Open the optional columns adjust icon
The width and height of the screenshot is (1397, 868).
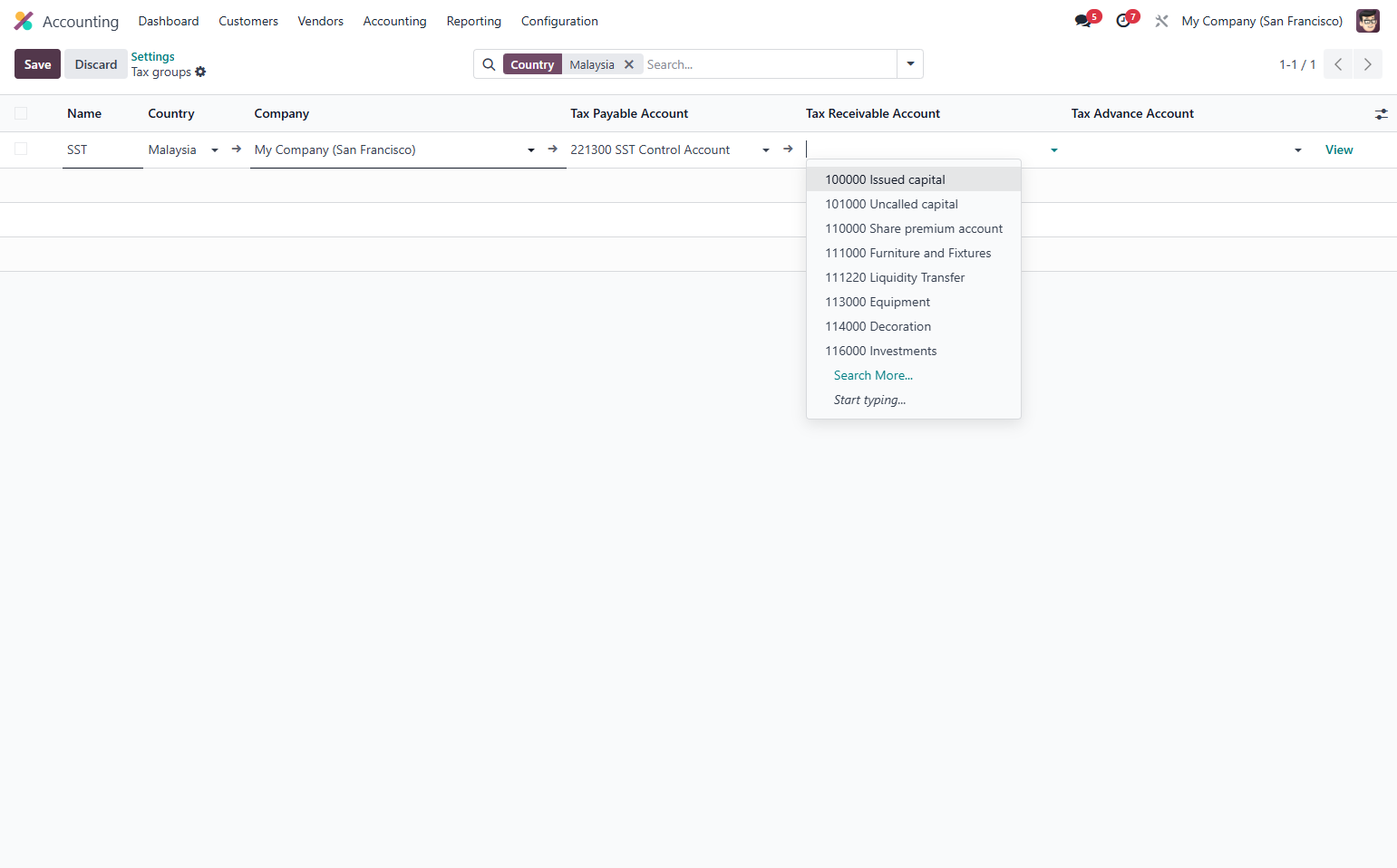click(x=1381, y=114)
